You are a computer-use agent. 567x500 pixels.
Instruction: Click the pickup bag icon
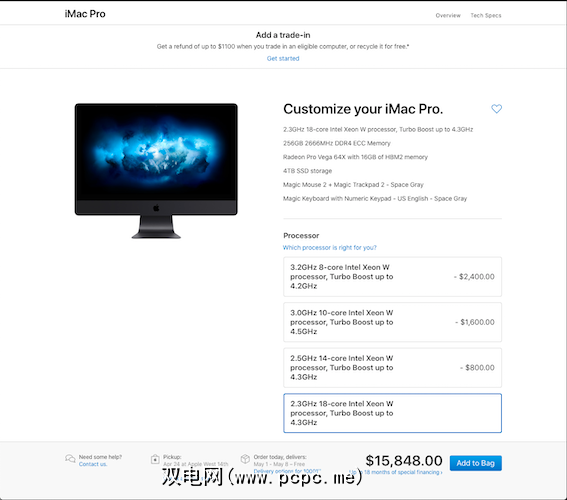tap(155, 459)
